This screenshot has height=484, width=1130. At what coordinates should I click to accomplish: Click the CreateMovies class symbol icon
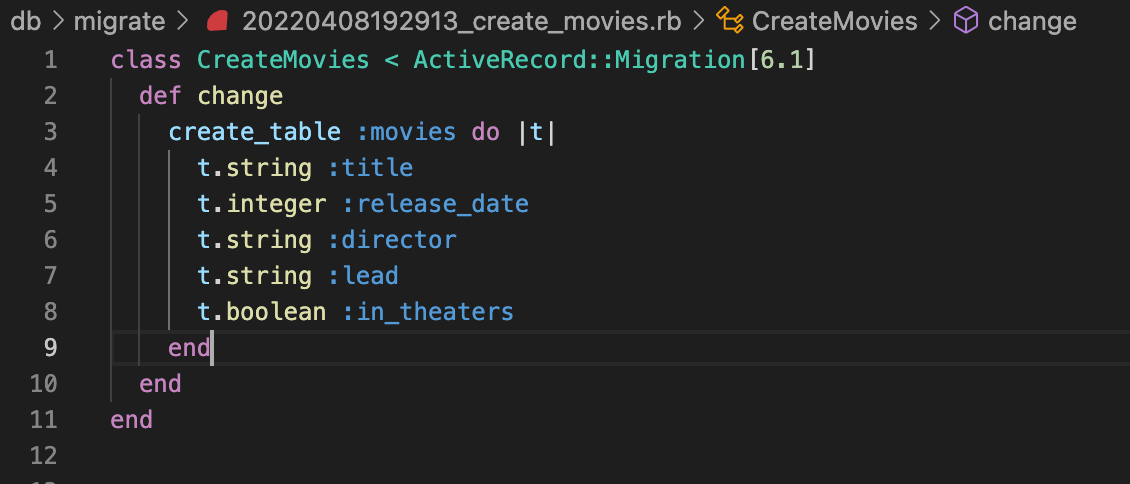730,22
